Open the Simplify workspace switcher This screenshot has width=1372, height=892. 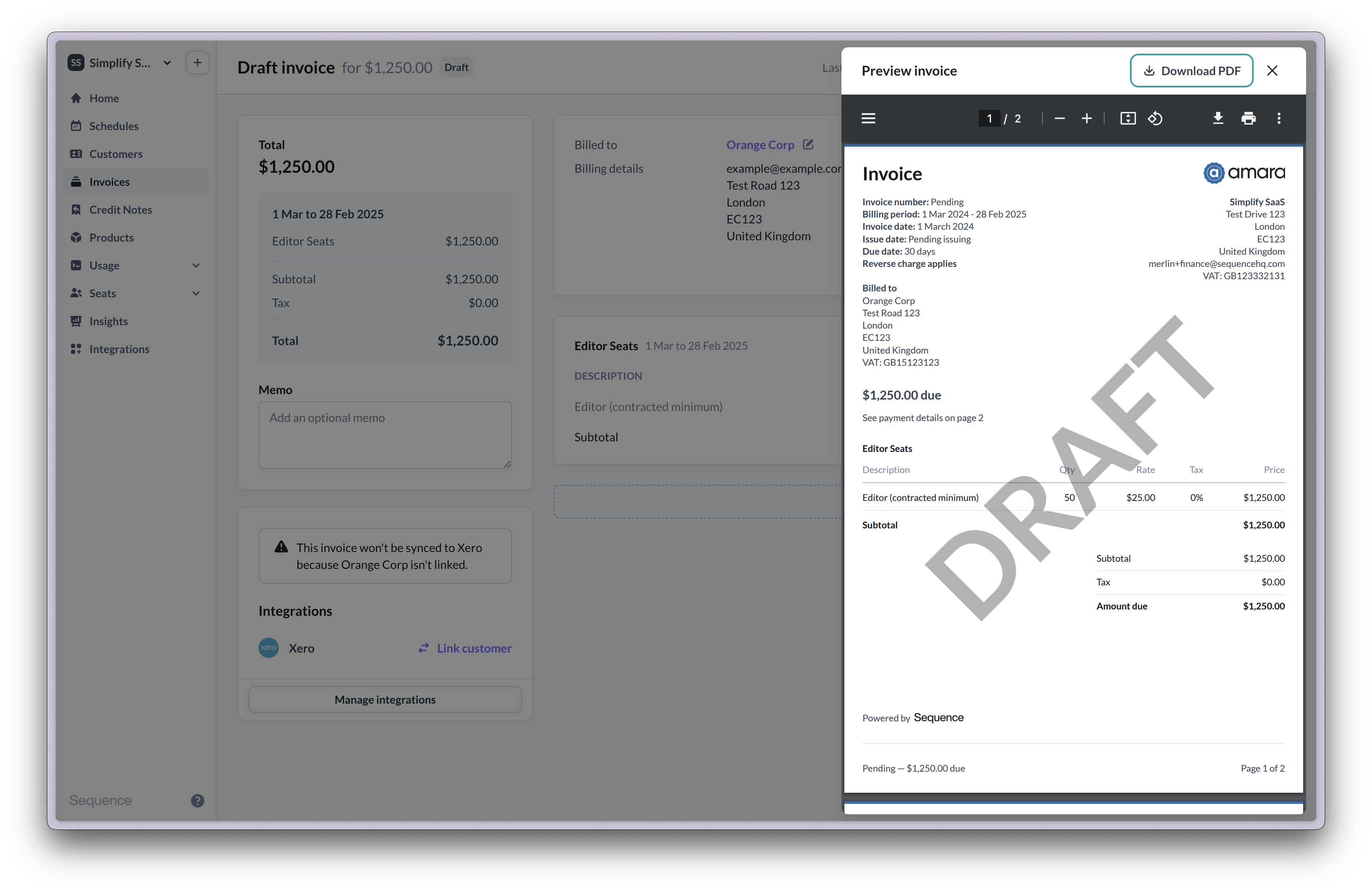coord(167,63)
